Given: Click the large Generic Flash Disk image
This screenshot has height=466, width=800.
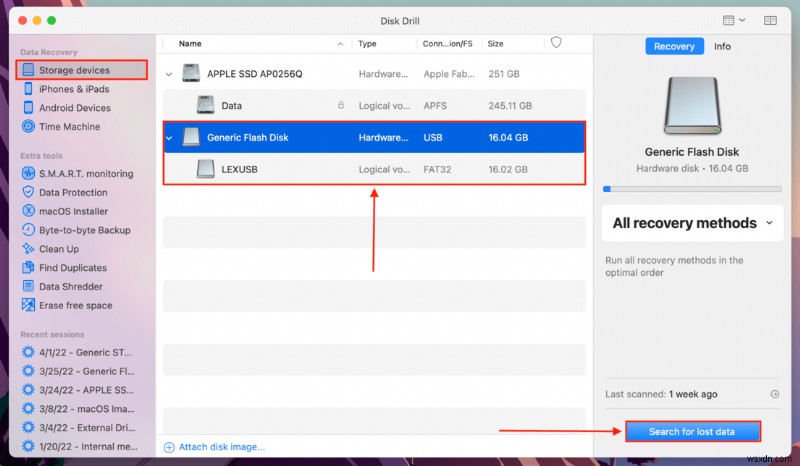Looking at the screenshot, I should pos(692,106).
